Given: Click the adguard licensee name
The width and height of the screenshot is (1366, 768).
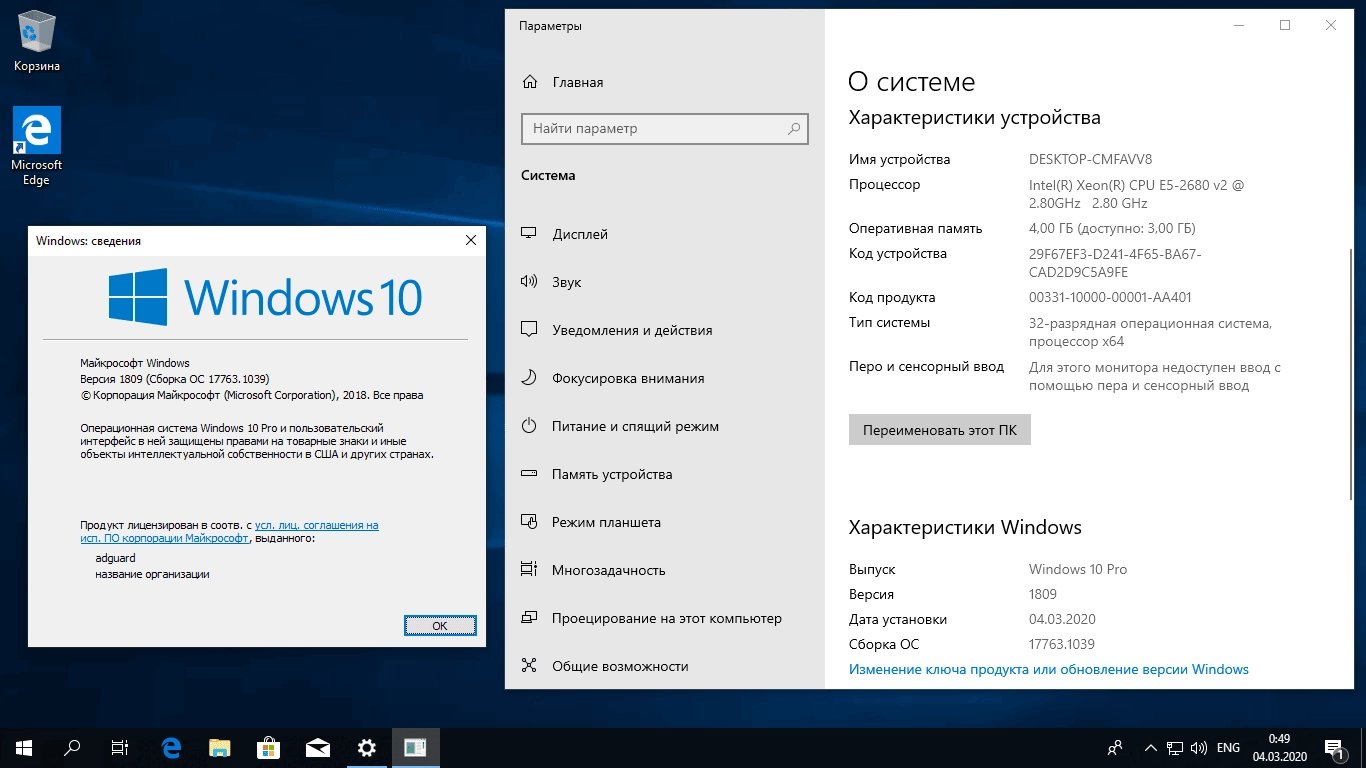Looking at the screenshot, I should (x=116, y=558).
